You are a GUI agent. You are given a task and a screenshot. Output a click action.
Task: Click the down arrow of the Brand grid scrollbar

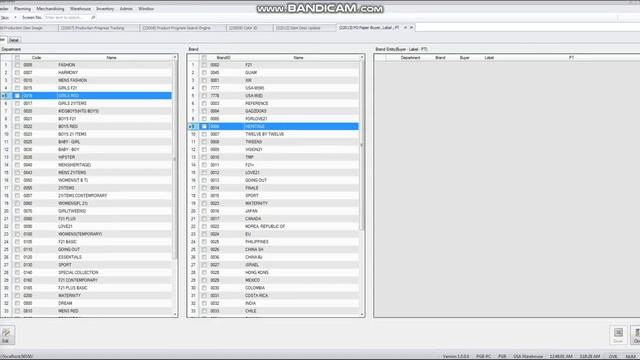point(362,314)
